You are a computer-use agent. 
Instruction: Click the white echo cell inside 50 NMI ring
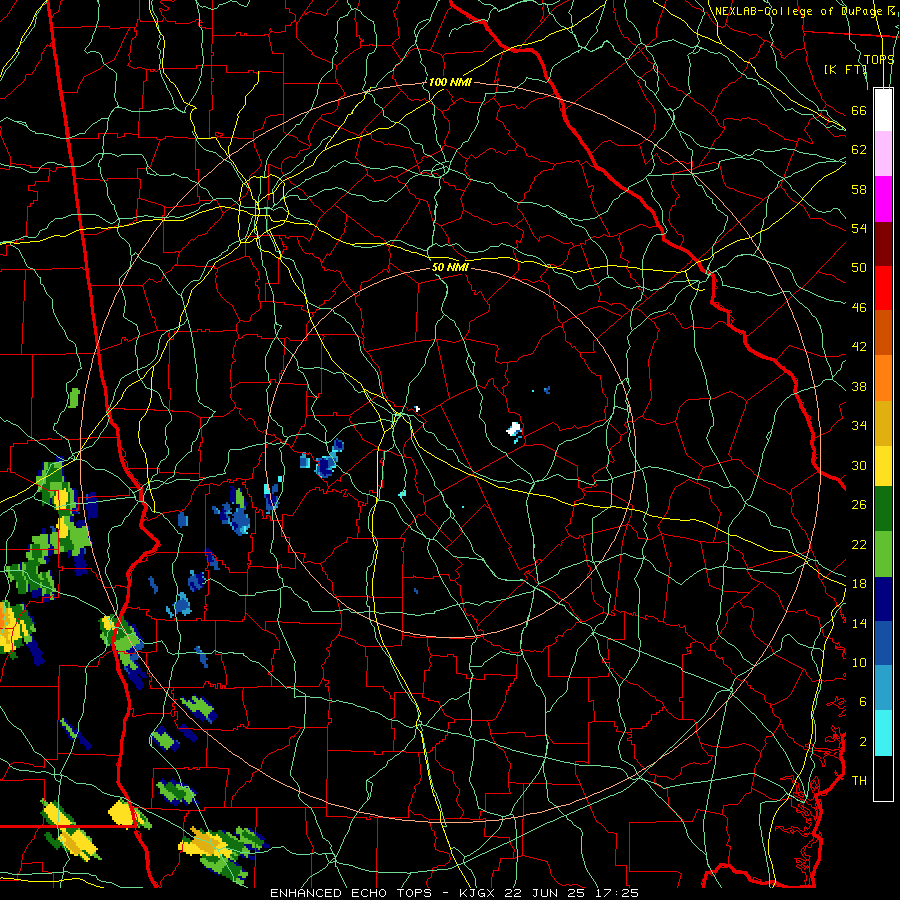[x=514, y=429]
